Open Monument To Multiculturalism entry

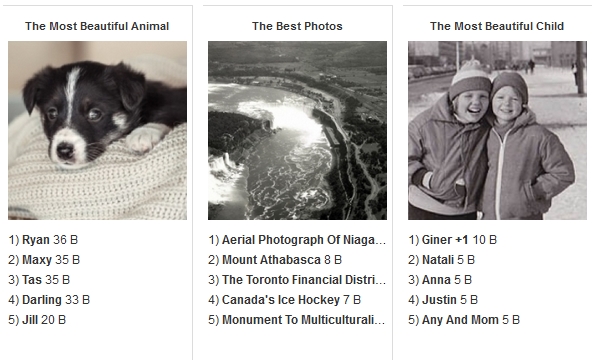303,320
